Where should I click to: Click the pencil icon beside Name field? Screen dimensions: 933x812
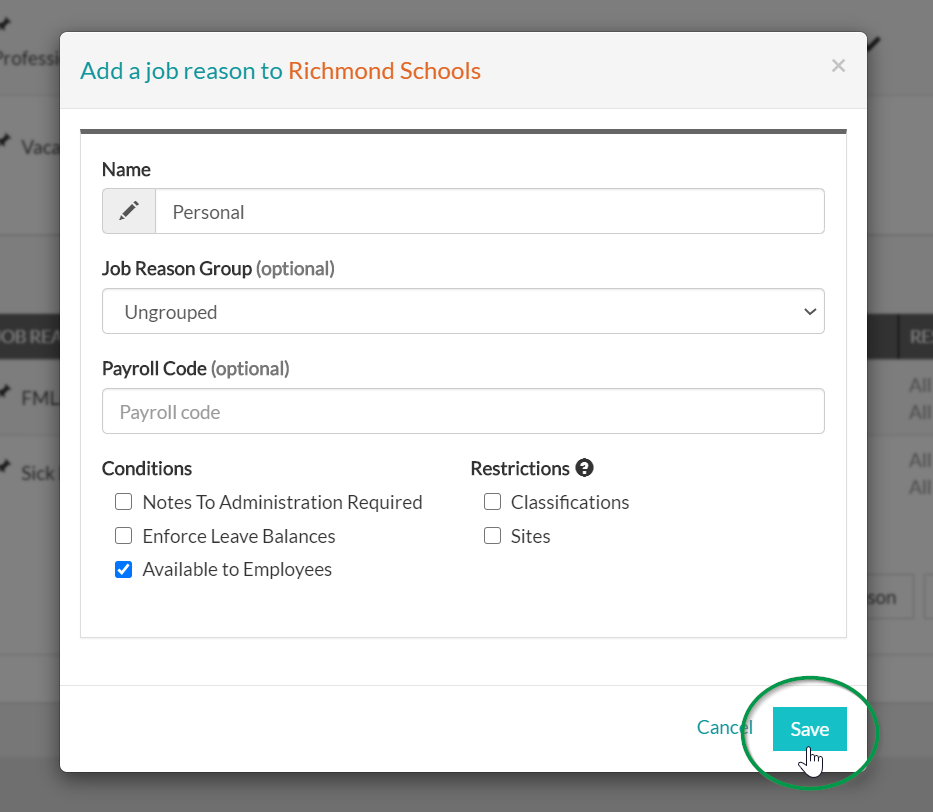(x=129, y=211)
